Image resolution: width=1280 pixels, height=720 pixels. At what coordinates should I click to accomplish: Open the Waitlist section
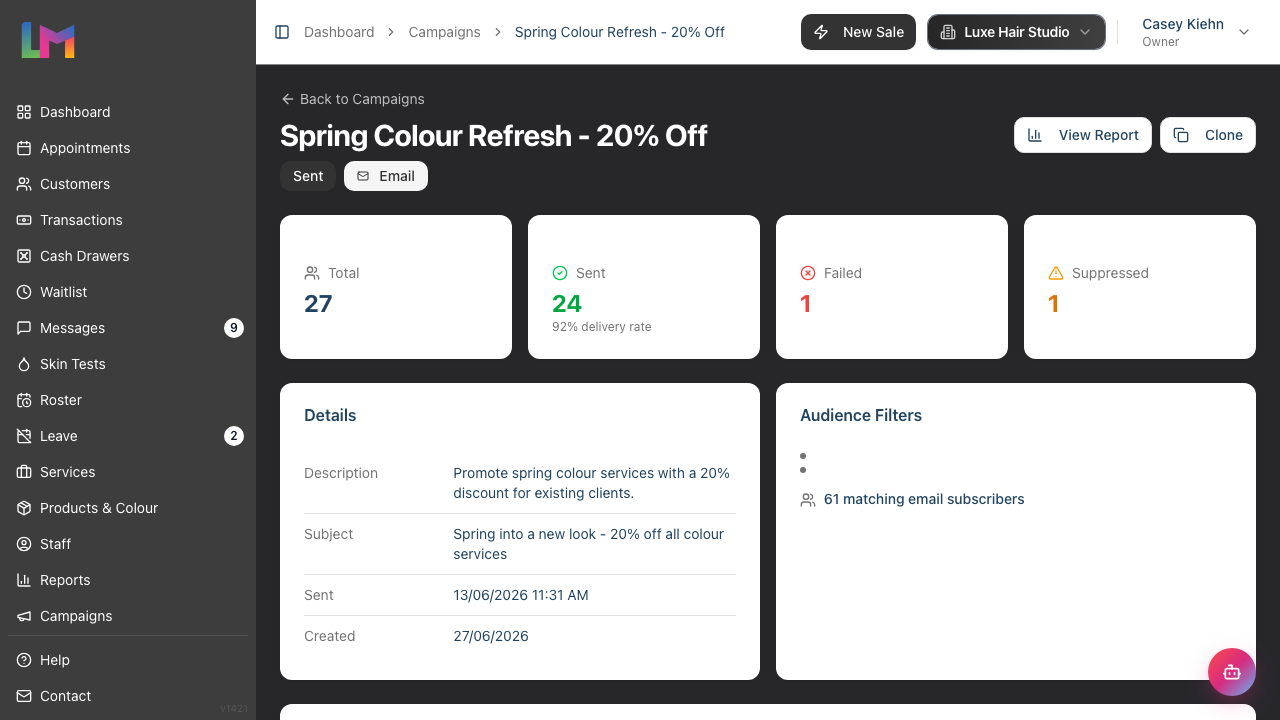tap(128, 292)
